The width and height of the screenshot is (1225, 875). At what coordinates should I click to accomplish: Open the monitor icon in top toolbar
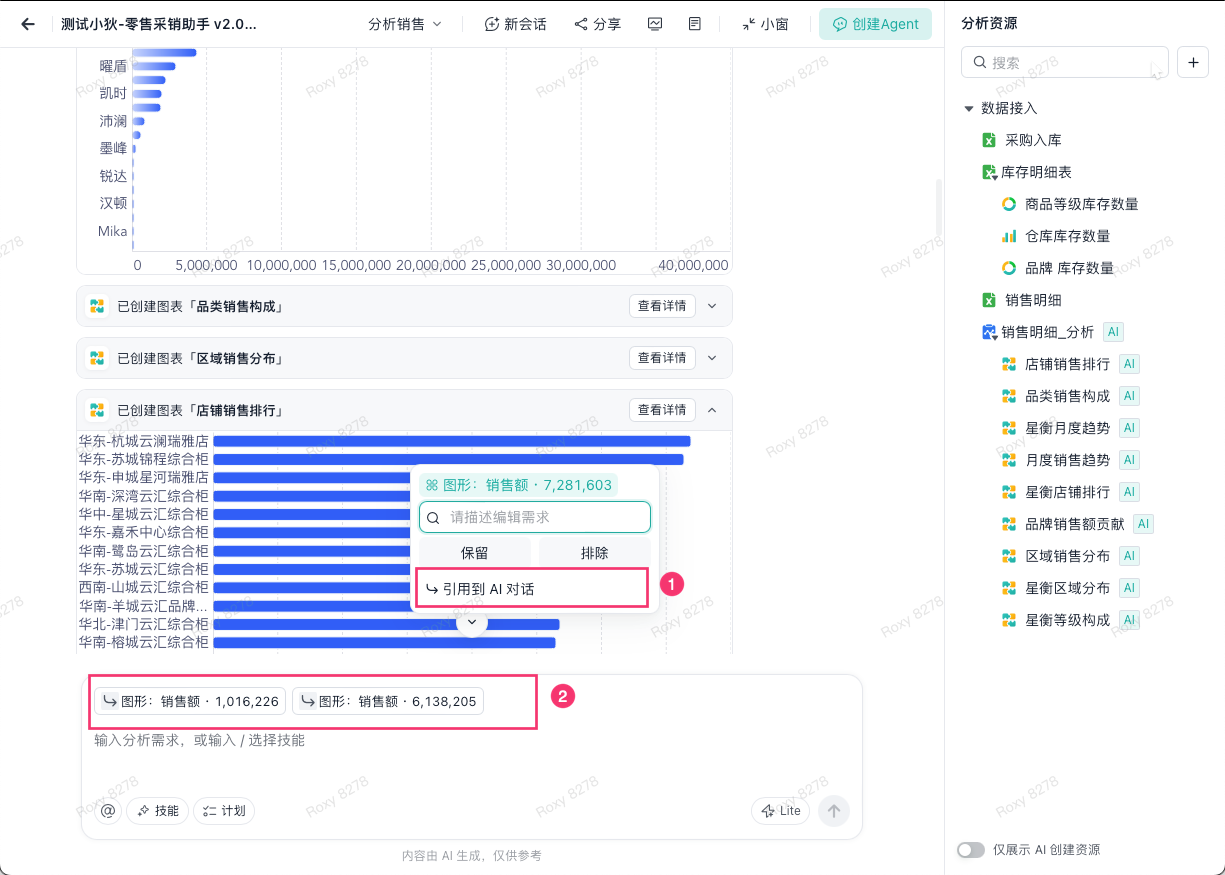(x=655, y=24)
